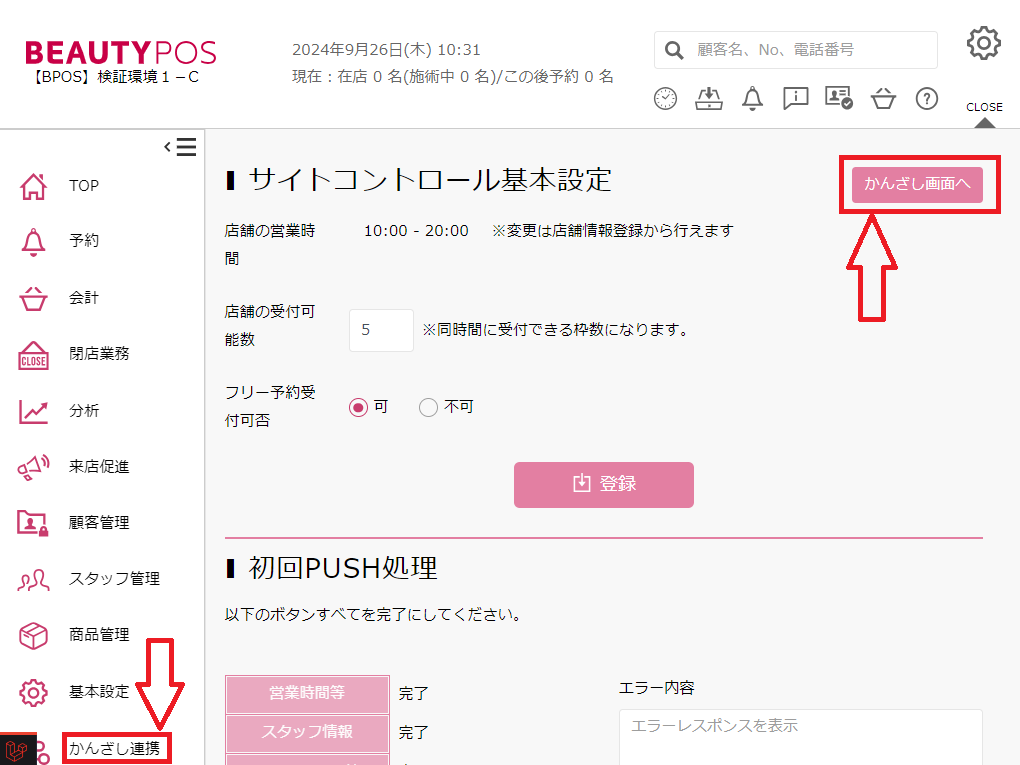The height and width of the screenshot is (765, 1020).
Task: Open the customer card check icon
Action: tap(838, 98)
